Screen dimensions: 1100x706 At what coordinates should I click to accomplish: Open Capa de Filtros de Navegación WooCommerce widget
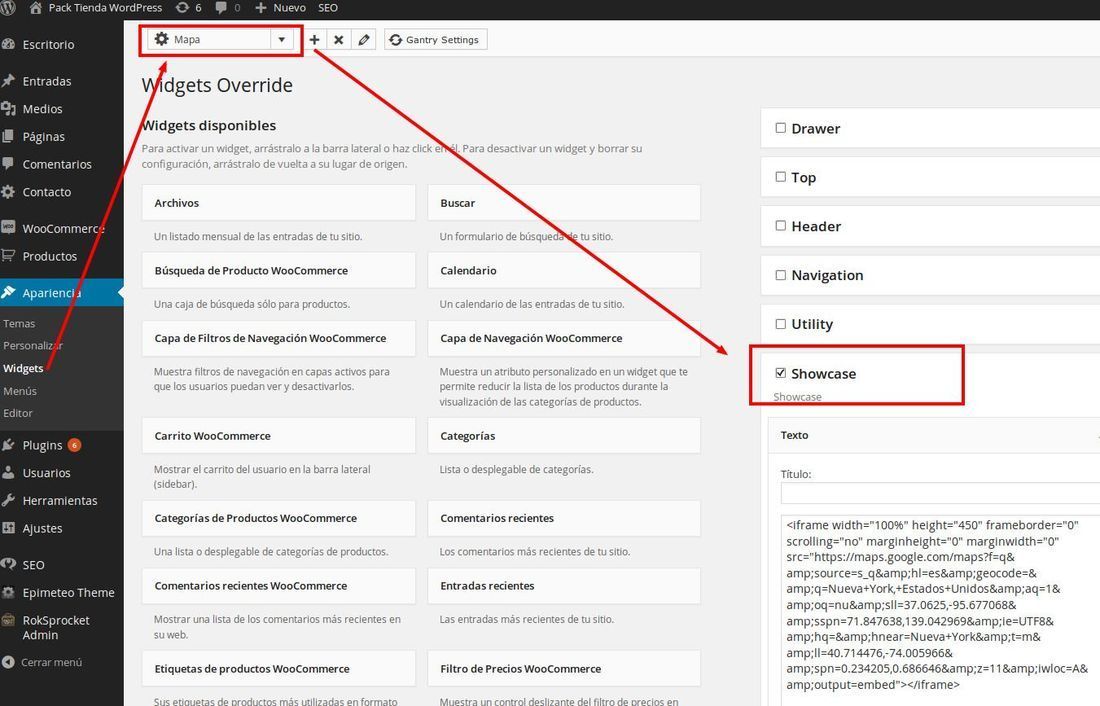tap(279, 338)
